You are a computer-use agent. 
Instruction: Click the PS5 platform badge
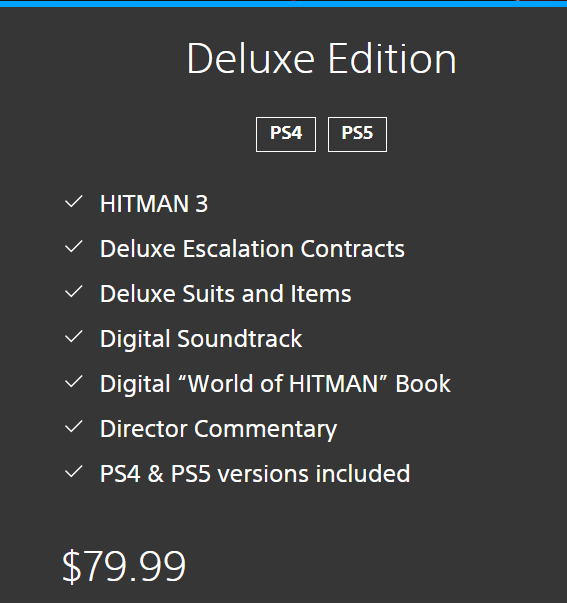[x=357, y=134]
